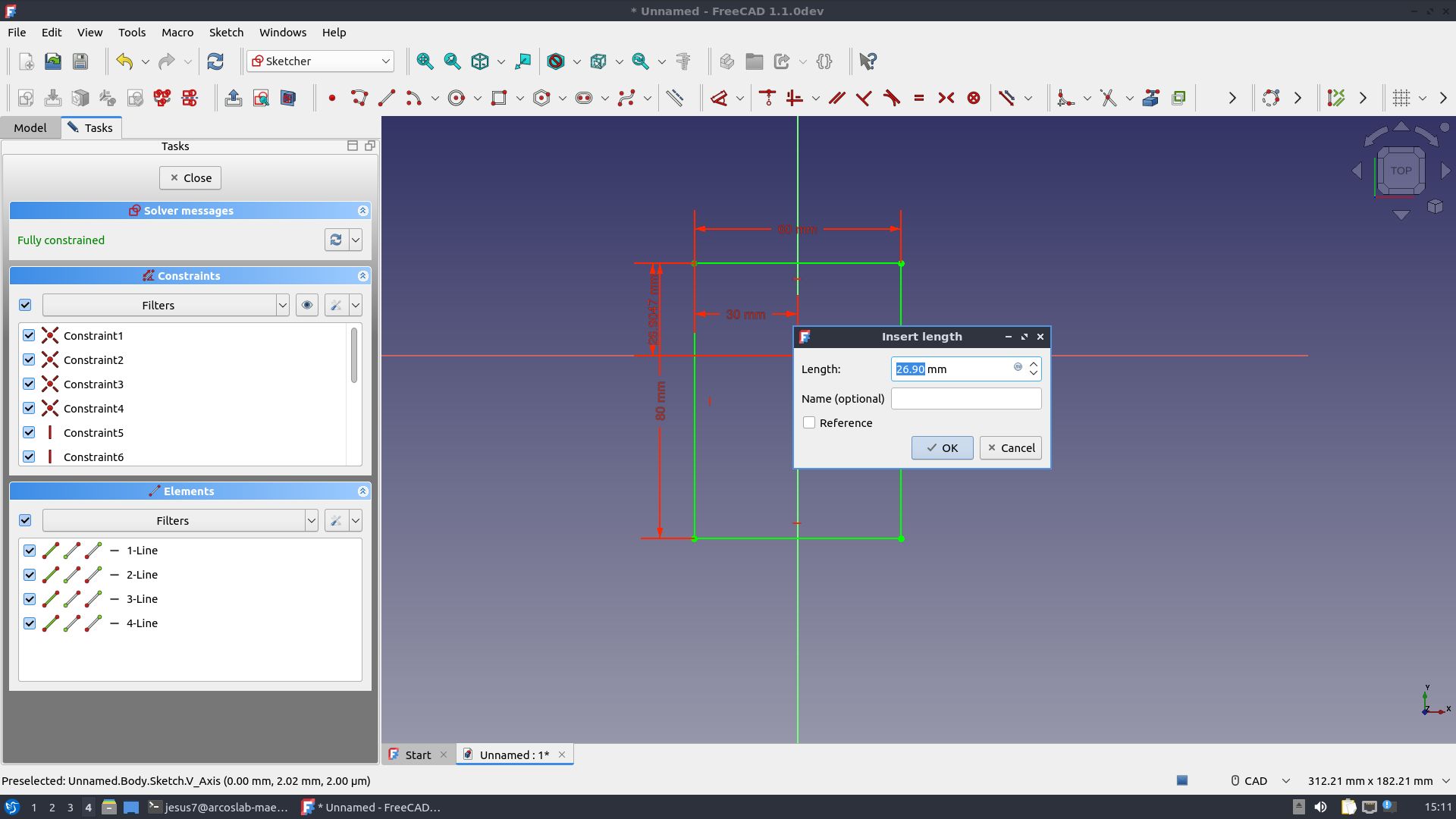Viewport: 1456px width, 819px height.
Task: Open the Macro menu
Action: click(177, 32)
